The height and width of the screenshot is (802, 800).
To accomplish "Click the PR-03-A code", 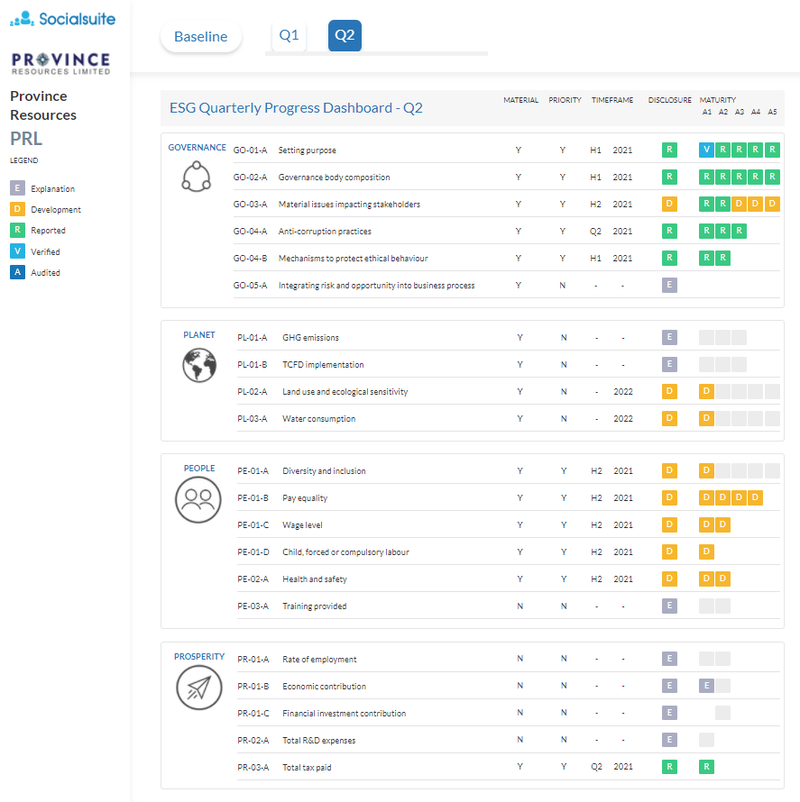I will click(x=253, y=768).
